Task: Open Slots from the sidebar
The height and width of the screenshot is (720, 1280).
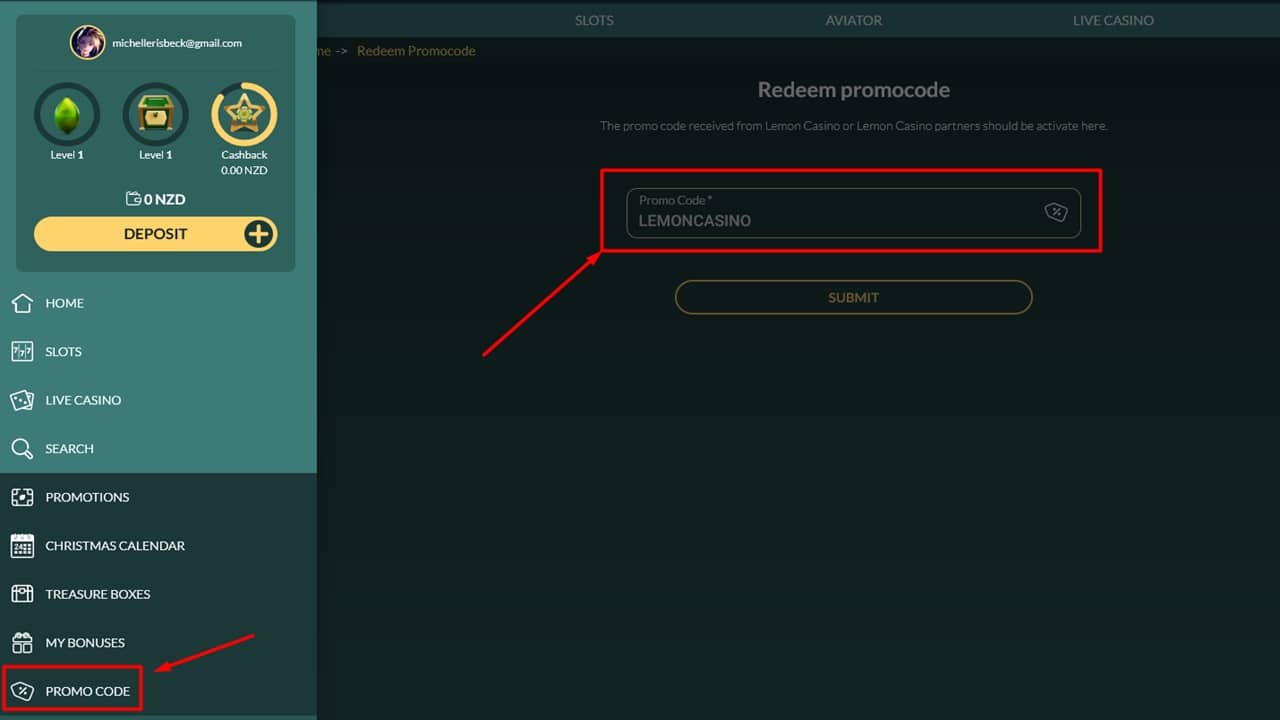Action: click(63, 352)
